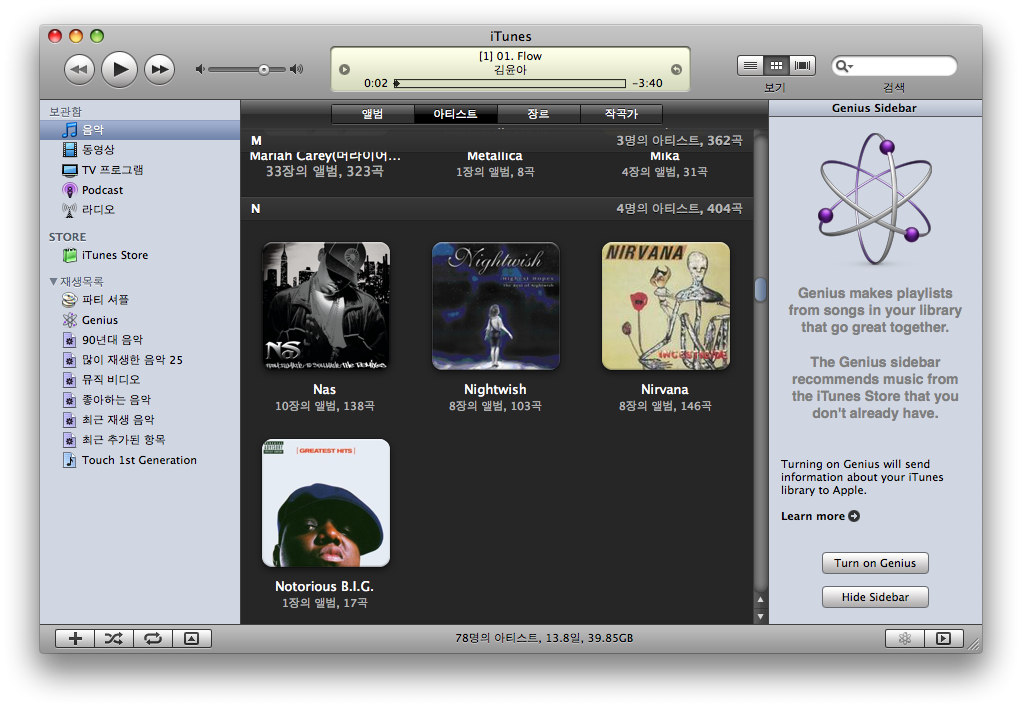Click the scrollbar thumb in artist grid
This screenshot has height=708, width=1022.
click(760, 289)
